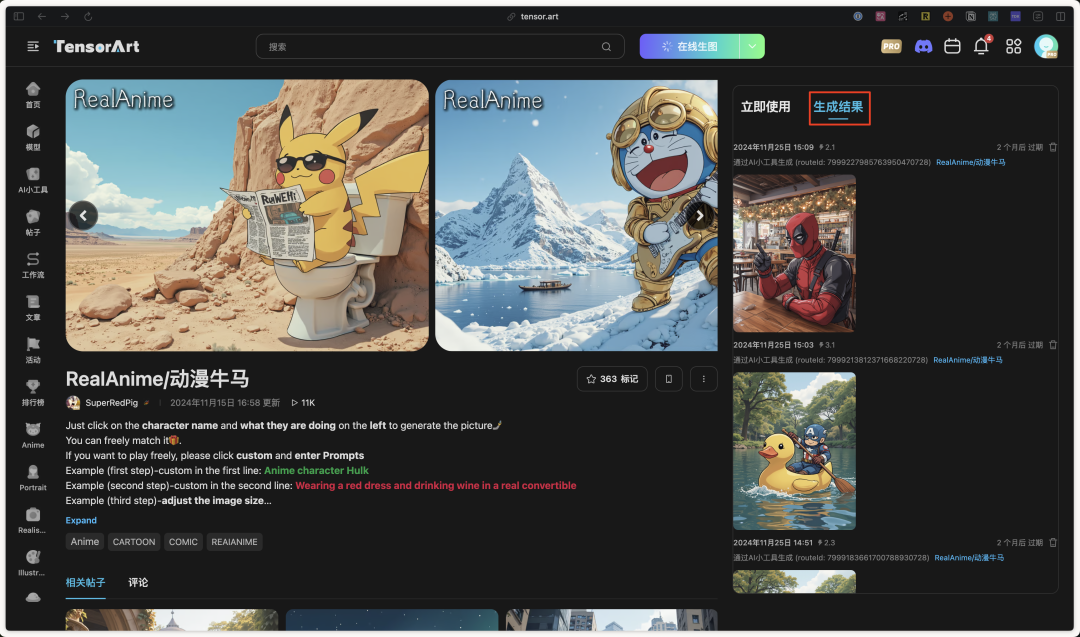The width and height of the screenshot is (1080, 637).
Task: Open the notifications bell
Action: (x=982, y=46)
